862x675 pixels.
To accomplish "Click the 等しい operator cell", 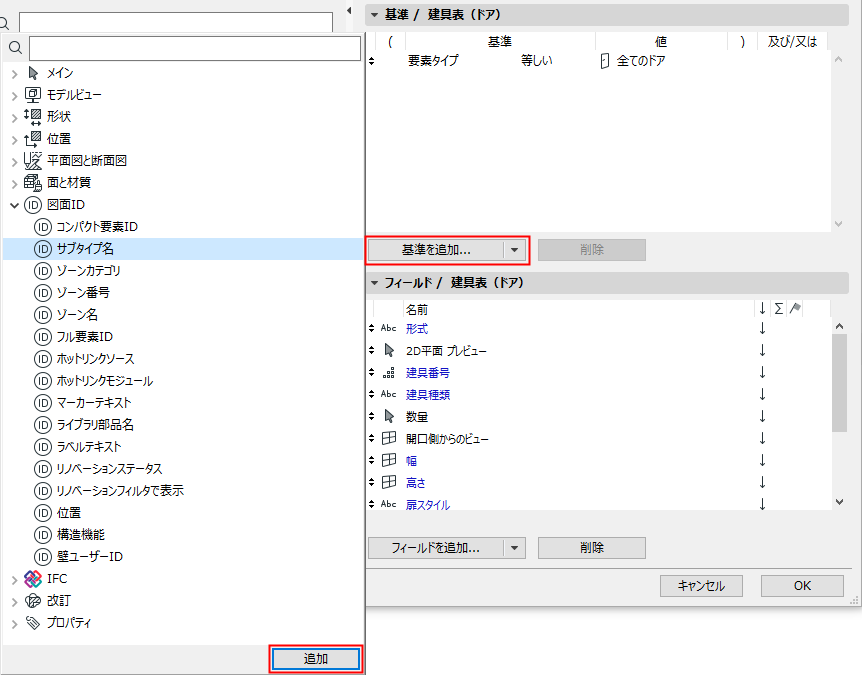I will pyautogui.click(x=537, y=60).
